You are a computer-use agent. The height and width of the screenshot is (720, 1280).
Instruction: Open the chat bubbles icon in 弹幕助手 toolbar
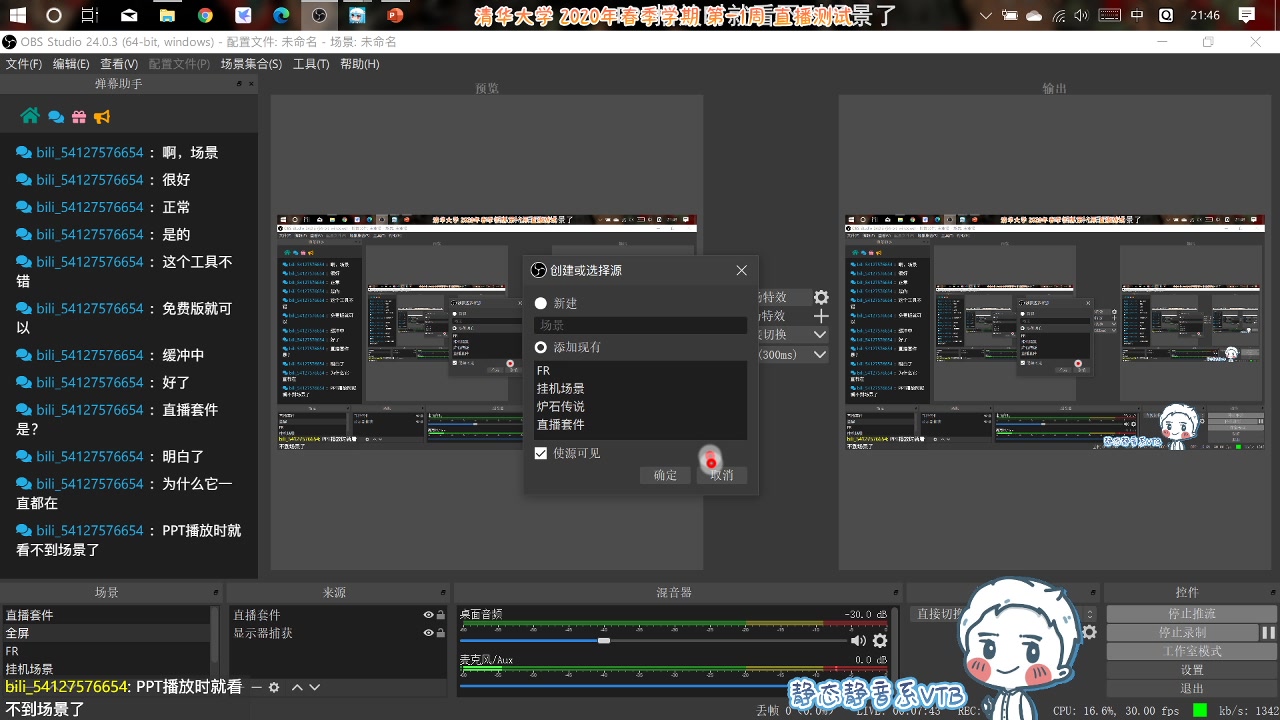[x=56, y=117]
